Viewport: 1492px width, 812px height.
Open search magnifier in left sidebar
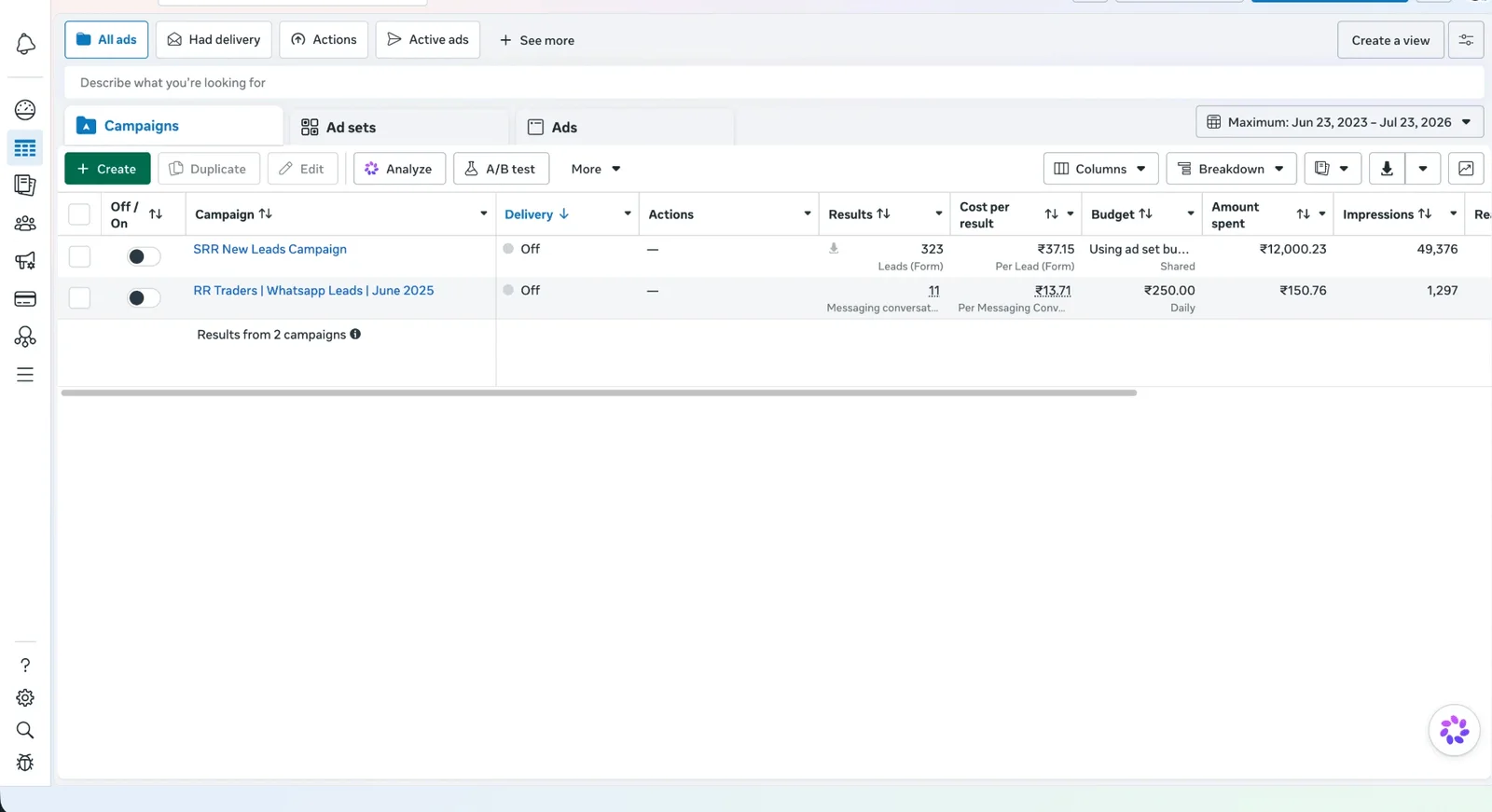(x=25, y=730)
